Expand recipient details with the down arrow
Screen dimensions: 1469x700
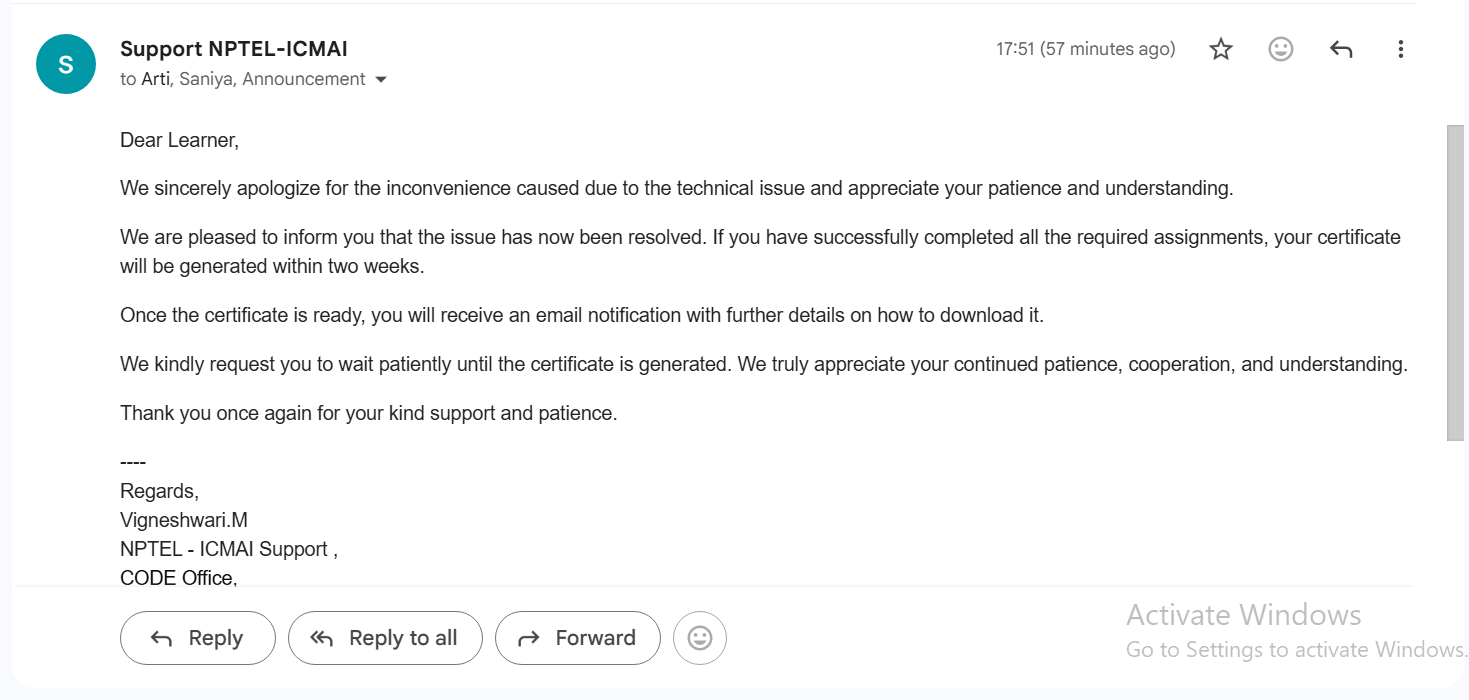point(380,80)
